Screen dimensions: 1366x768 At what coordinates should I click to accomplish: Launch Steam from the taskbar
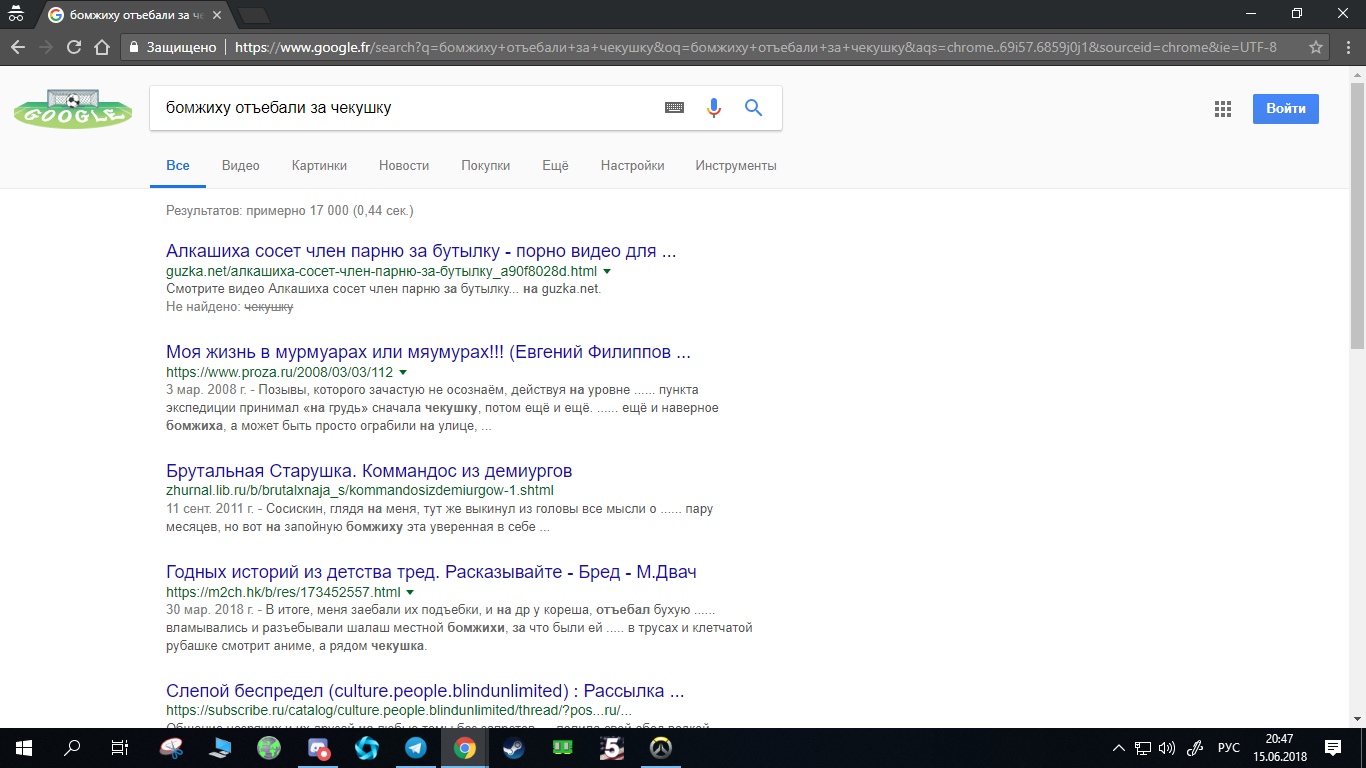click(x=513, y=748)
